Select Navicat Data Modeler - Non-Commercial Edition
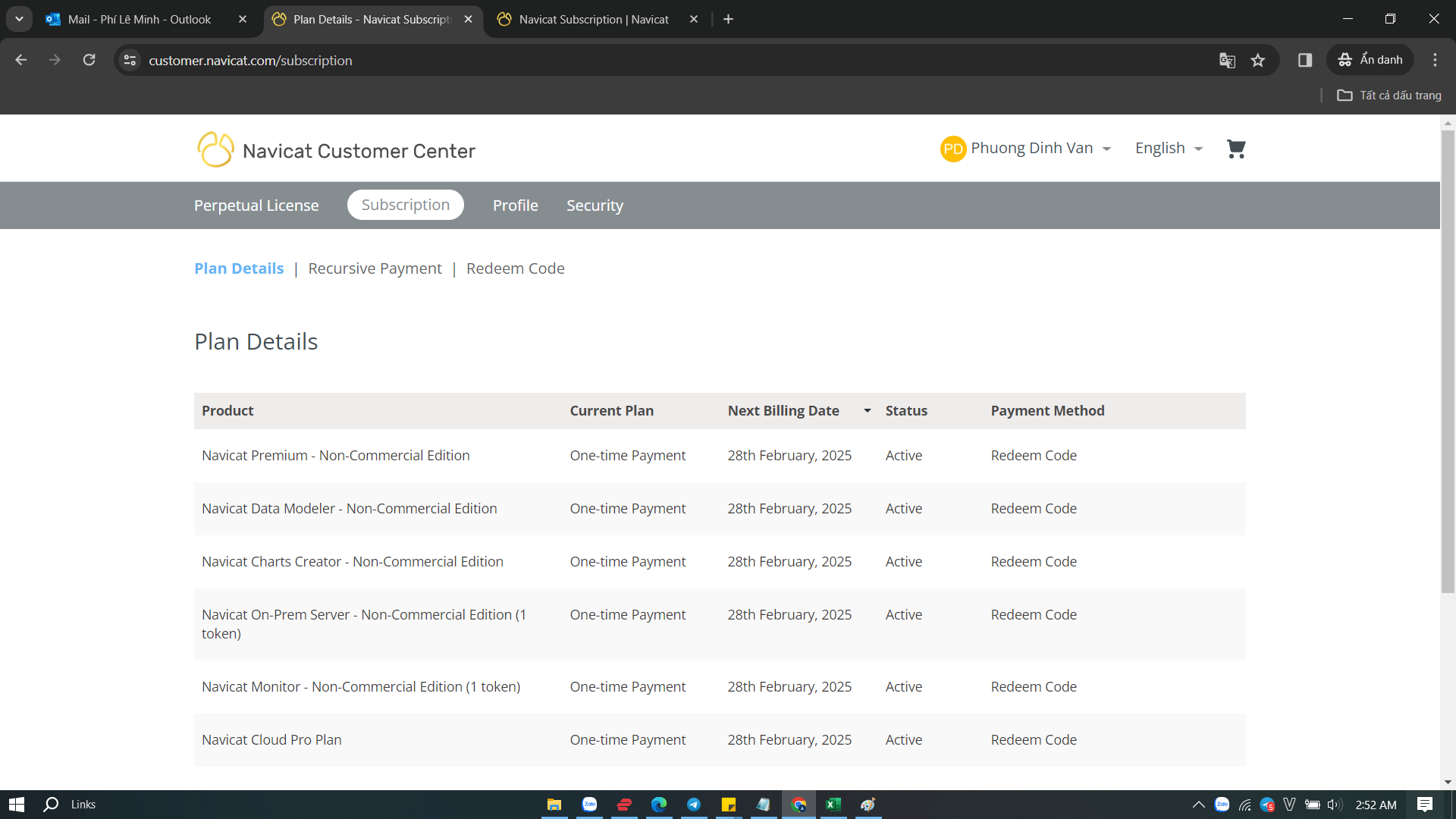The height and width of the screenshot is (819, 1456). (720, 509)
